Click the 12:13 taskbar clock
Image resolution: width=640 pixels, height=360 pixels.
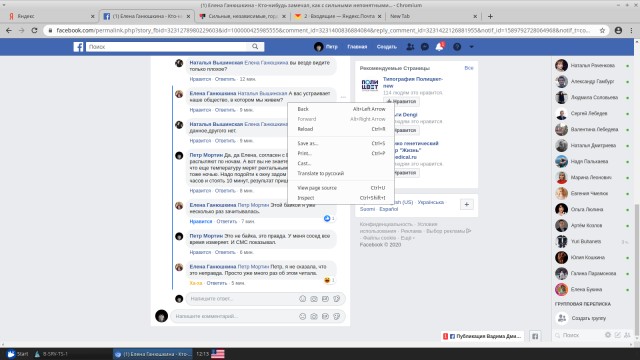202,354
